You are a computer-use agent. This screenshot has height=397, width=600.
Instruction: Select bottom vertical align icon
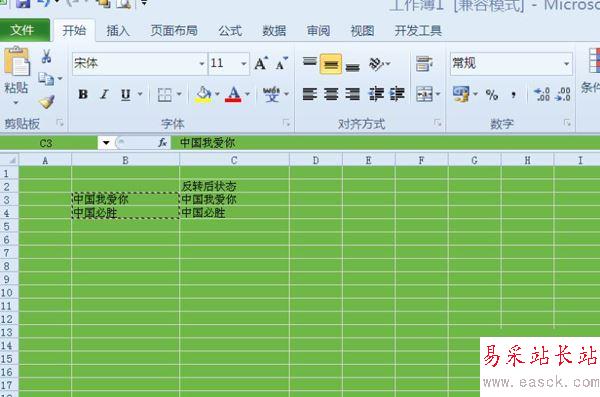point(352,66)
